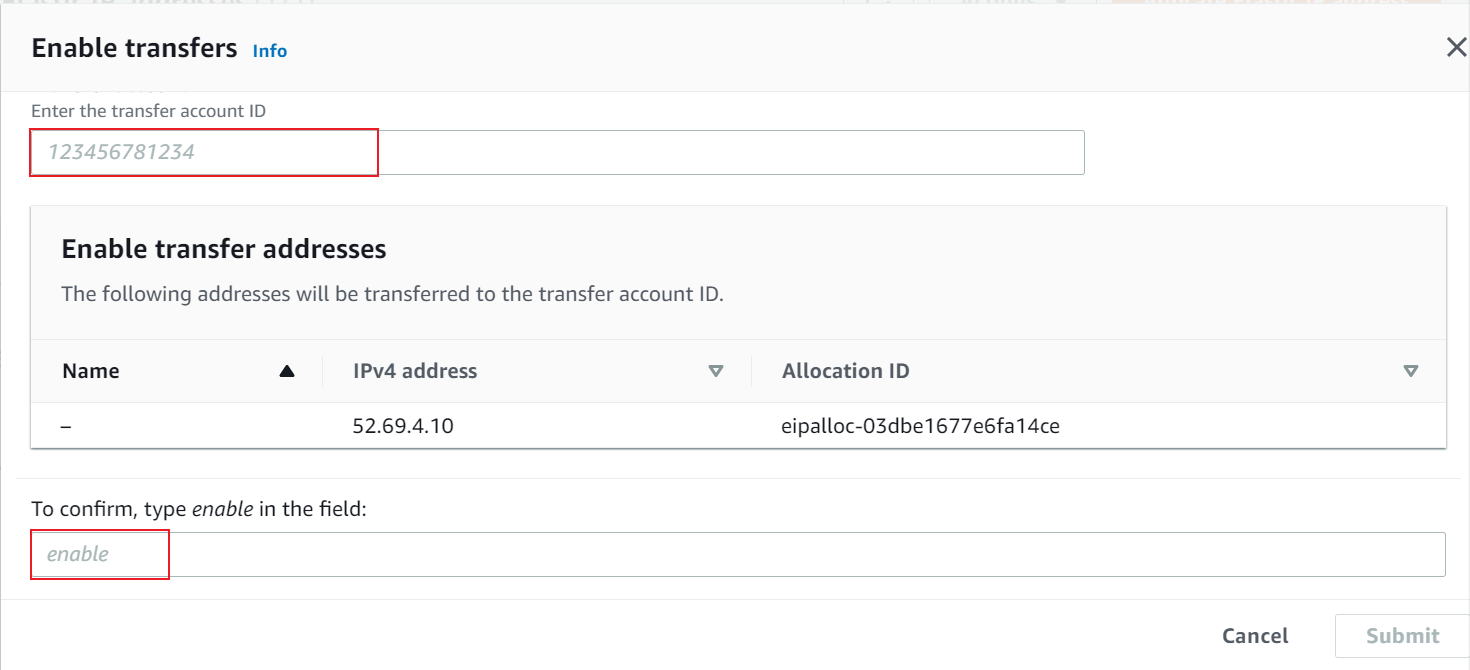Image resolution: width=1470 pixels, height=670 pixels.
Task: Sort by the Allocation ID column header
Action: tap(846, 371)
